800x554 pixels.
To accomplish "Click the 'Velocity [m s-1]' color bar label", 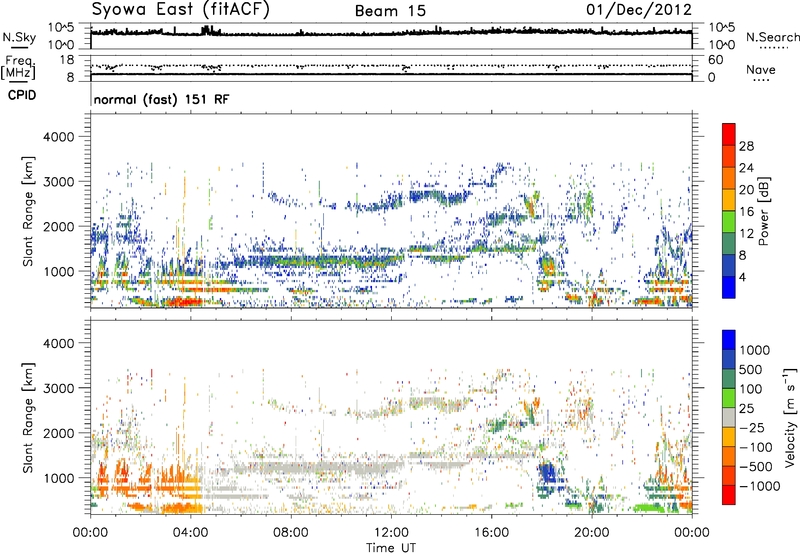I will coord(790,417).
